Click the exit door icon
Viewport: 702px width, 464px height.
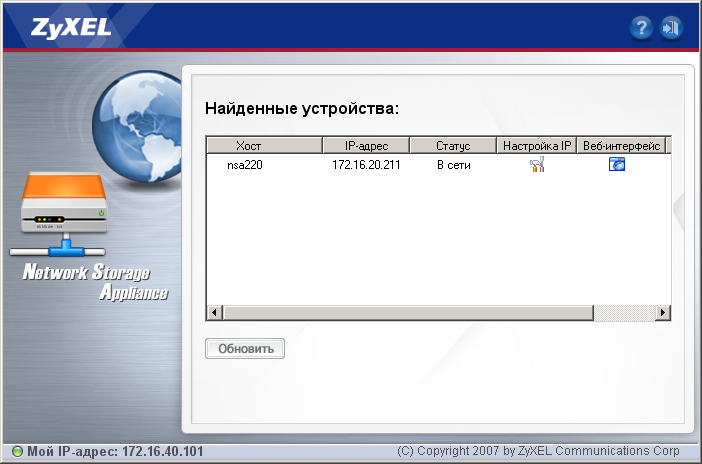(x=671, y=28)
